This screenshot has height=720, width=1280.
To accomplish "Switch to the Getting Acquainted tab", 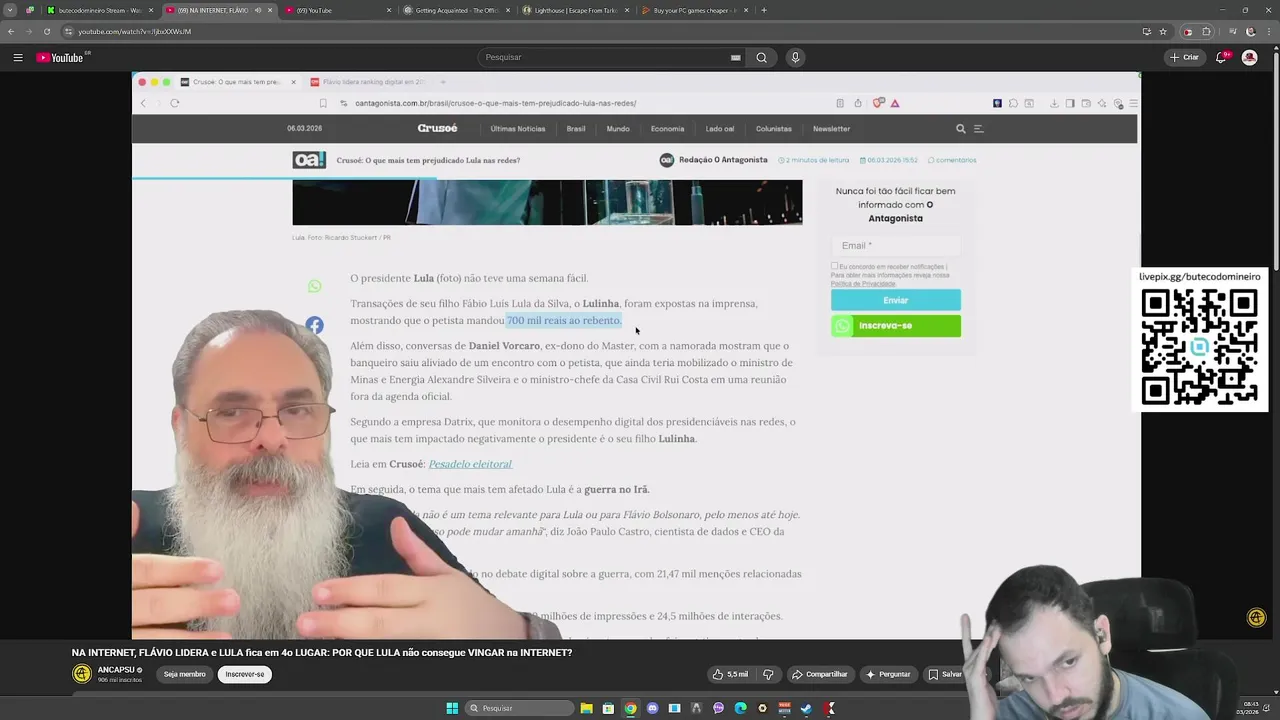I will [x=456, y=10].
